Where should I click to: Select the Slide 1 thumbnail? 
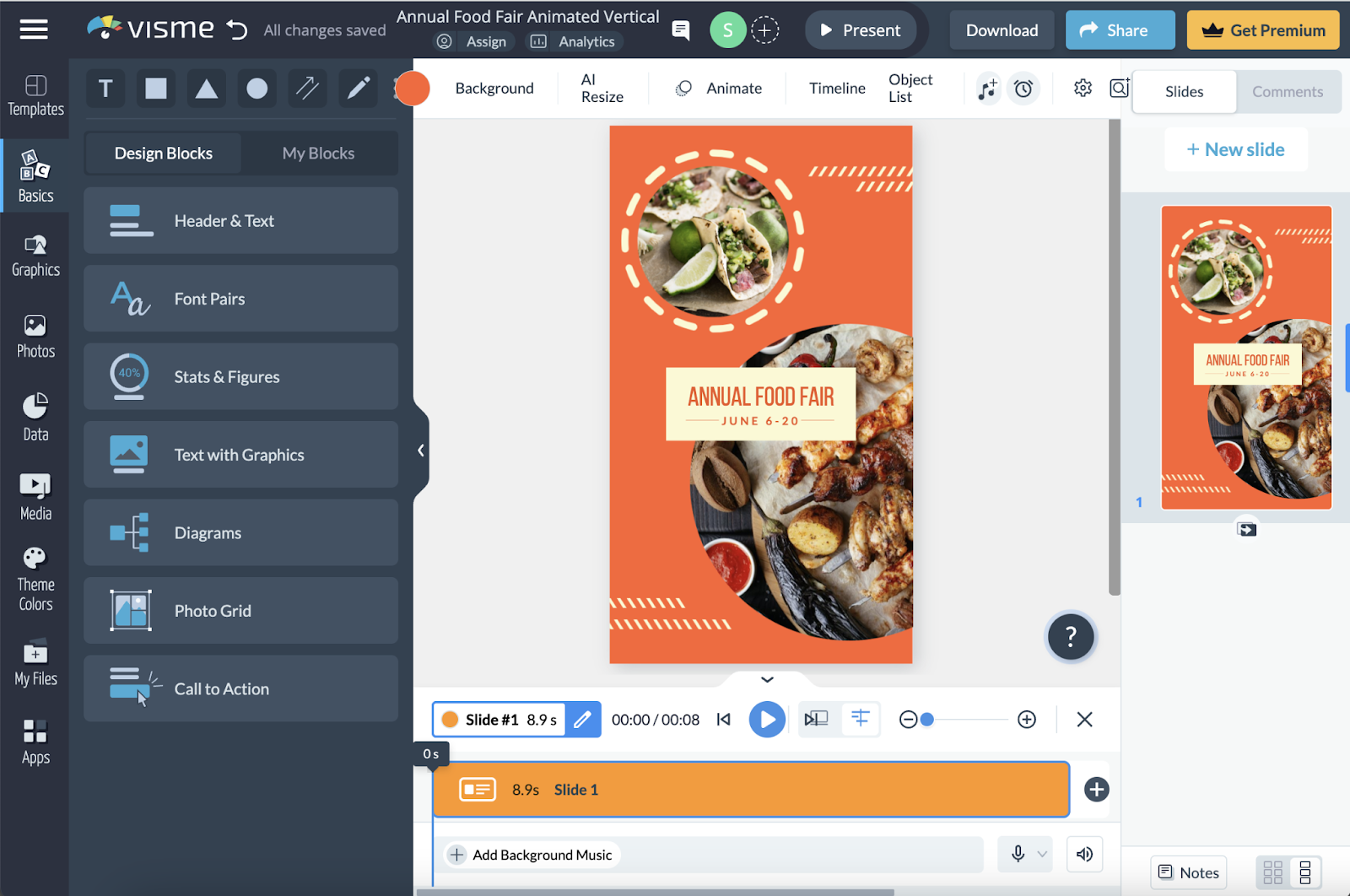1246,357
